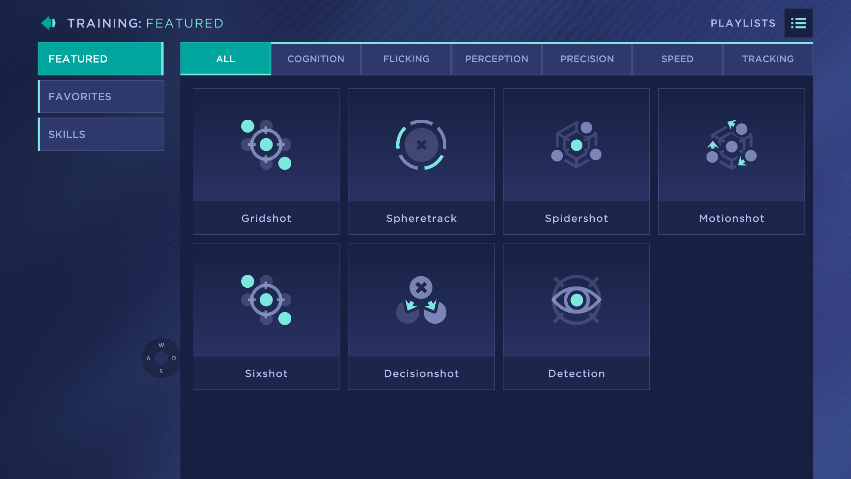
Task: Open the Favorites sidebar section
Action: pos(101,97)
